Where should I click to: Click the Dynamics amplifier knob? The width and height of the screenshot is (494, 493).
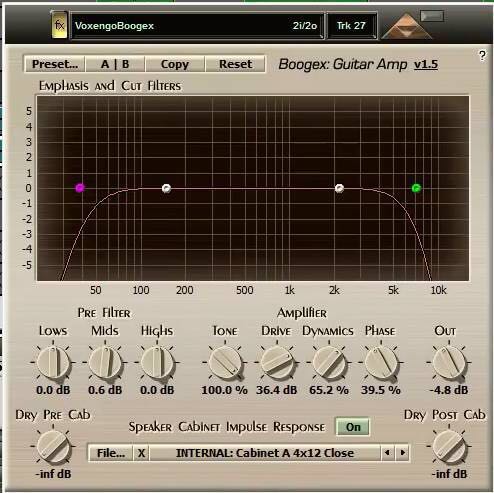click(x=329, y=363)
